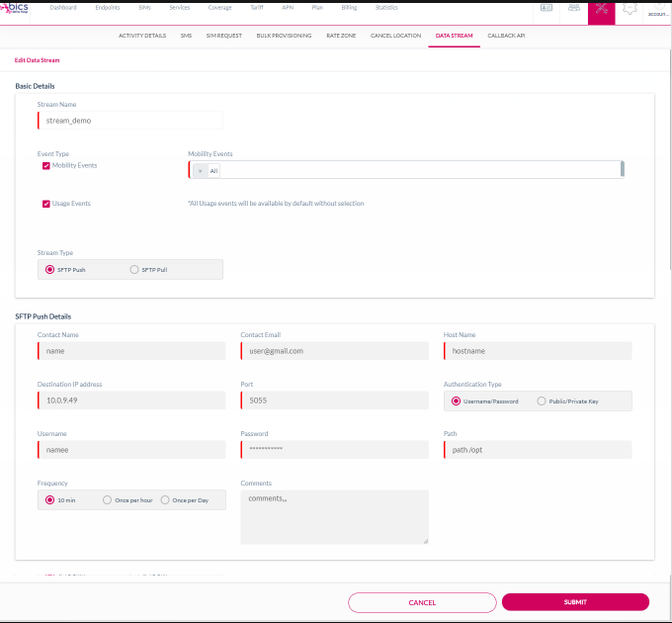
Task: Open the users group icon in header
Action: point(574,7)
